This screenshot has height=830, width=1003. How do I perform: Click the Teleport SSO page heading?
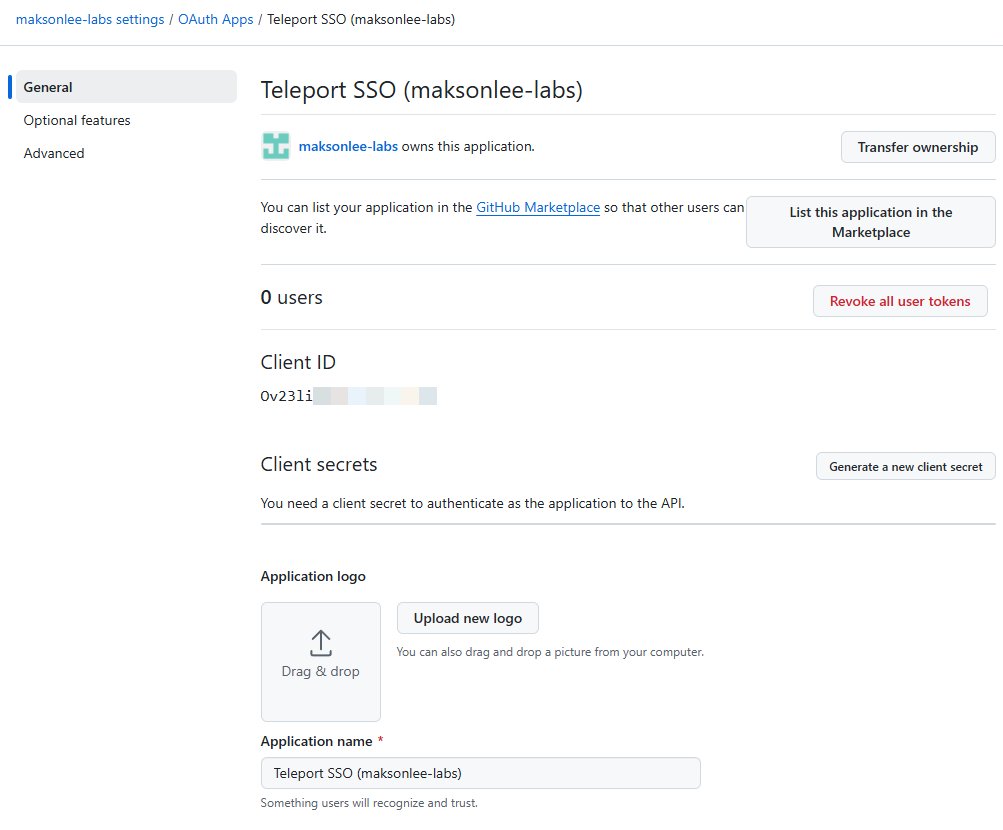(x=421, y=90)
